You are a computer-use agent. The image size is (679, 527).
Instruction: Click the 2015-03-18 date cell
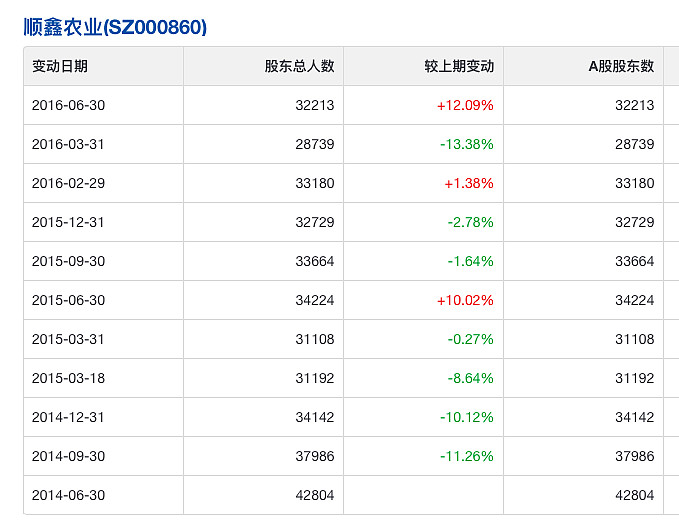[68, 378]
